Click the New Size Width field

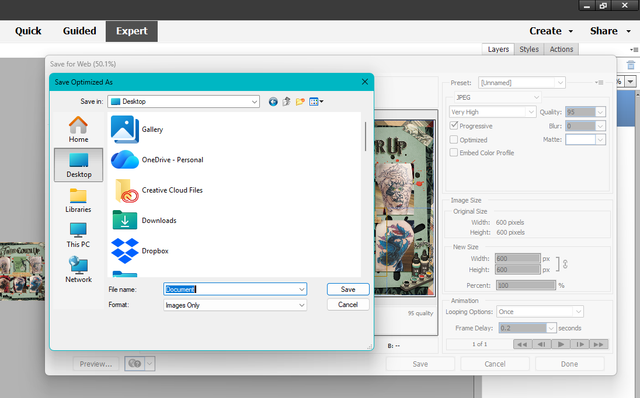(x=517, y=258)
